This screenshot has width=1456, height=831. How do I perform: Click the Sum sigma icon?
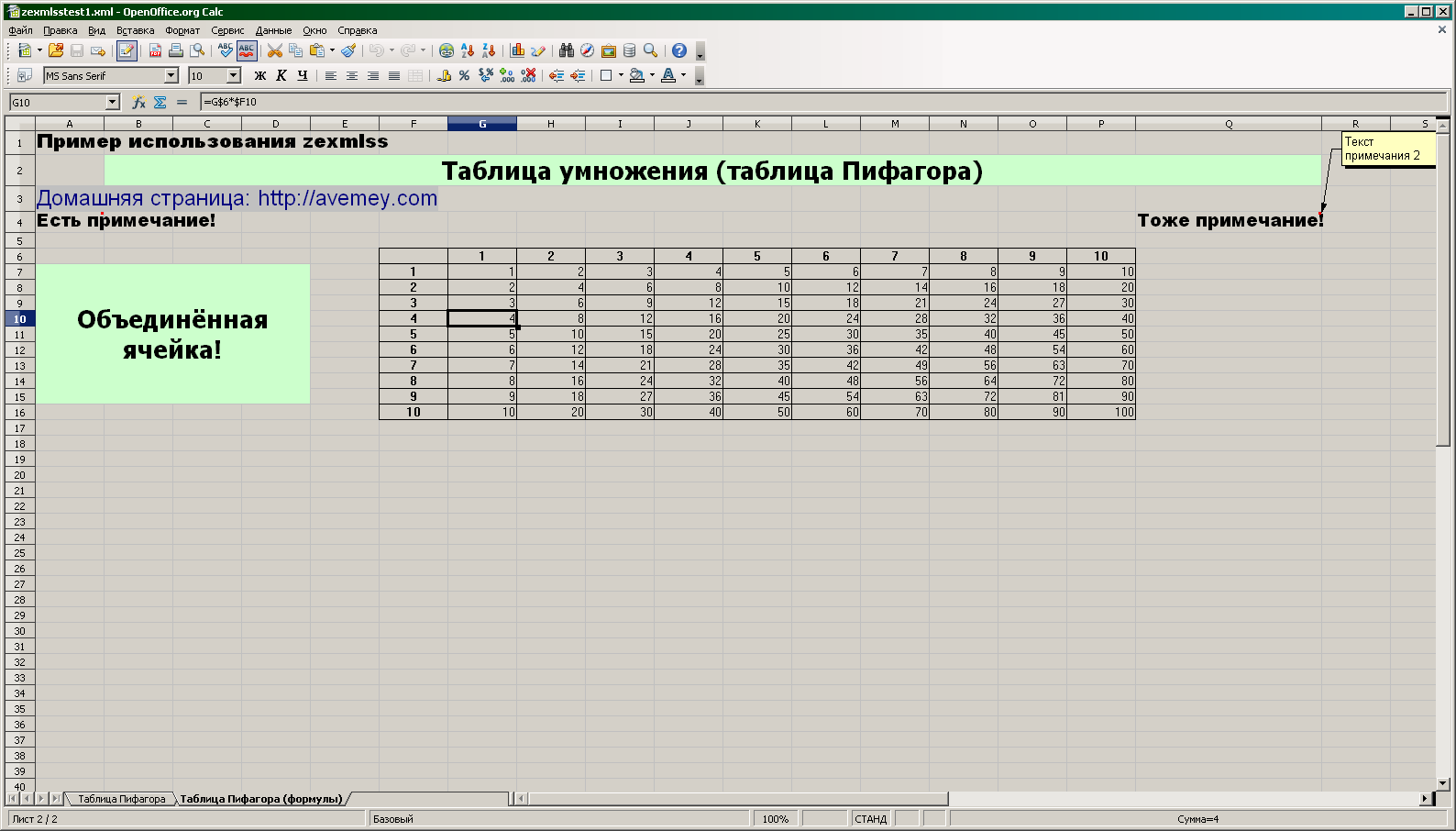click(160, 103)
